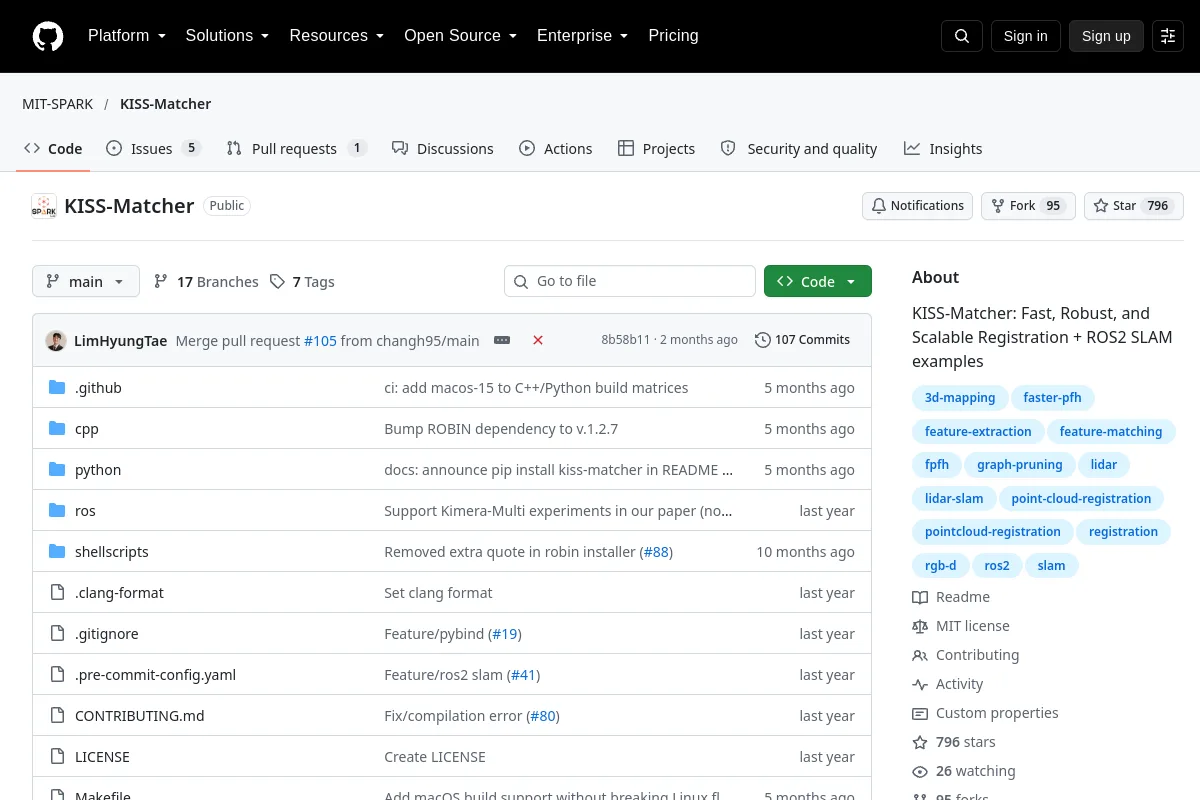Switch to the Insights tab
The image size is (1200, 800).
[943, 148]
